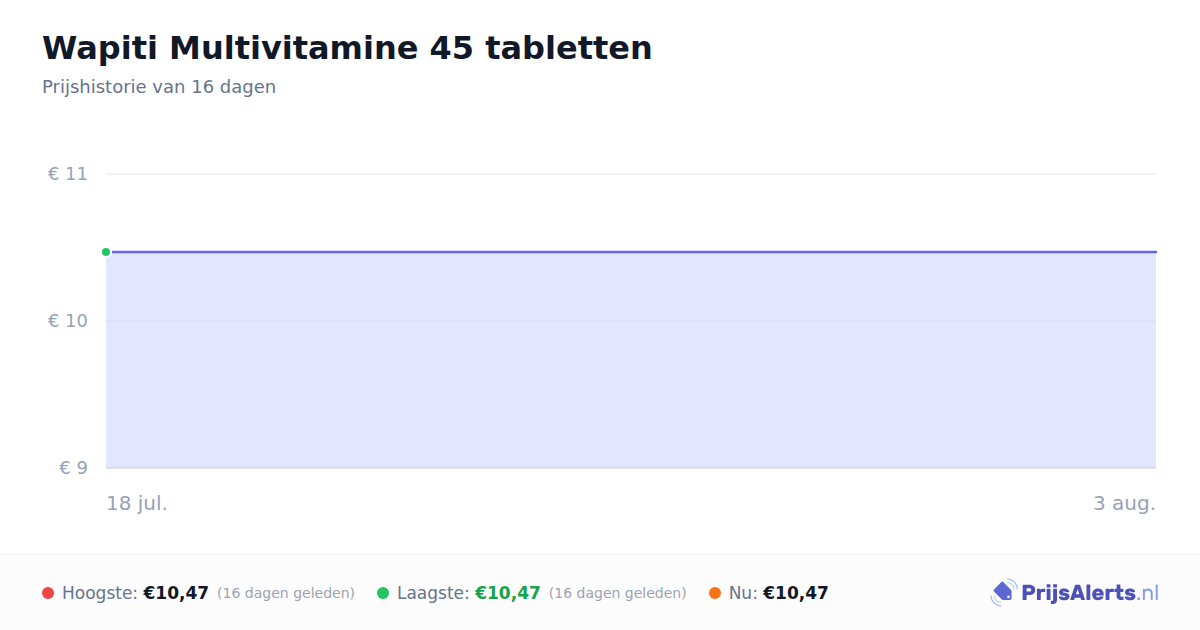Screen dimensions: 1200x630
Task: Click the Prijshistorie van 16 dagen subtitle
Action: click(159, 87)
